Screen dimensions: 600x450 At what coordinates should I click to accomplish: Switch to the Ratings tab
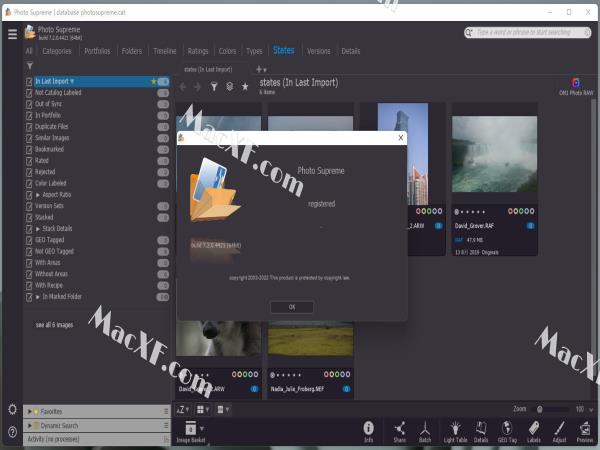point(198,51)
